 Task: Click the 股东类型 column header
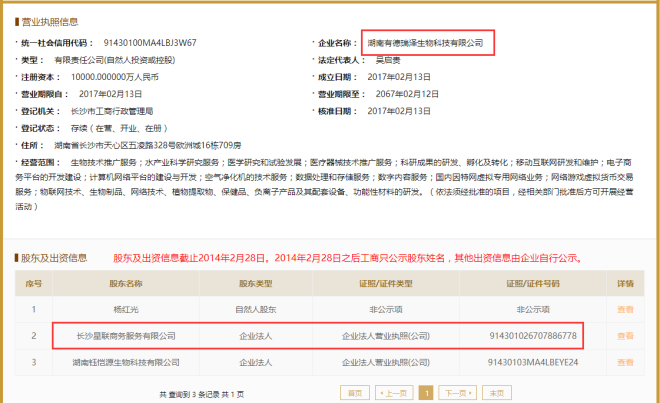click(x=255, y=283)
